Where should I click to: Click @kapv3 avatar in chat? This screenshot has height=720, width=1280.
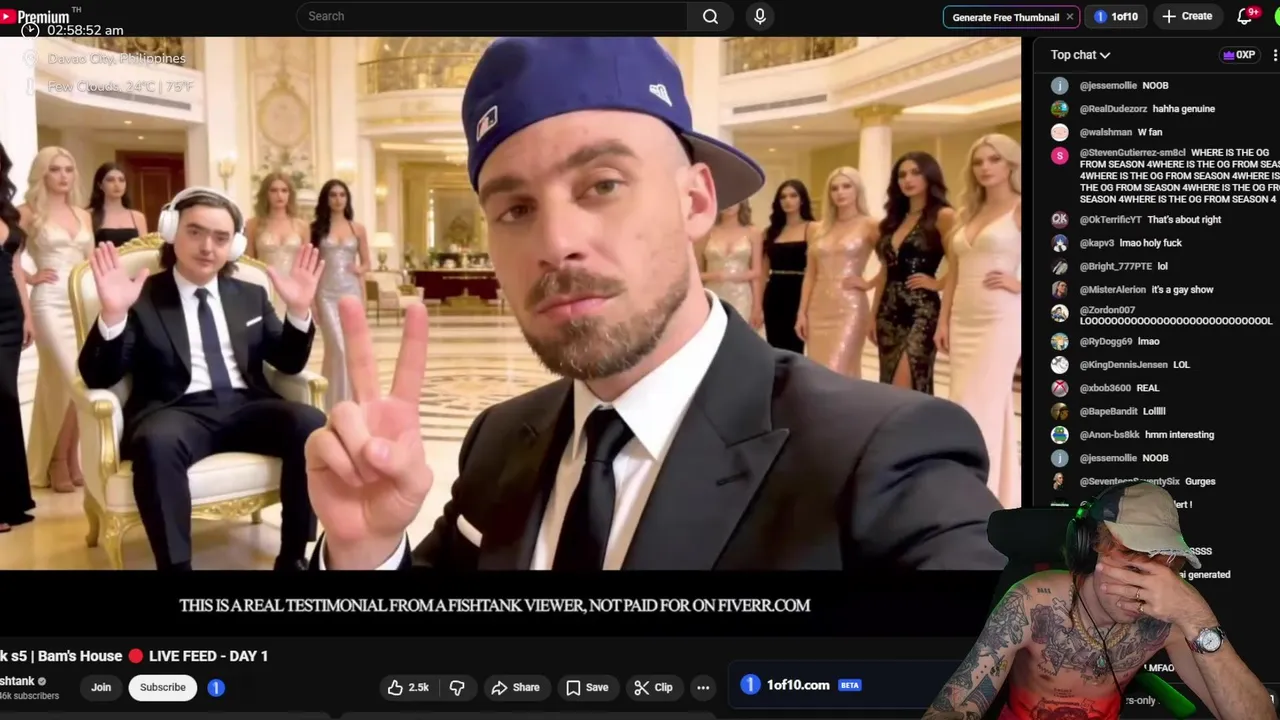coord(1059,243)
